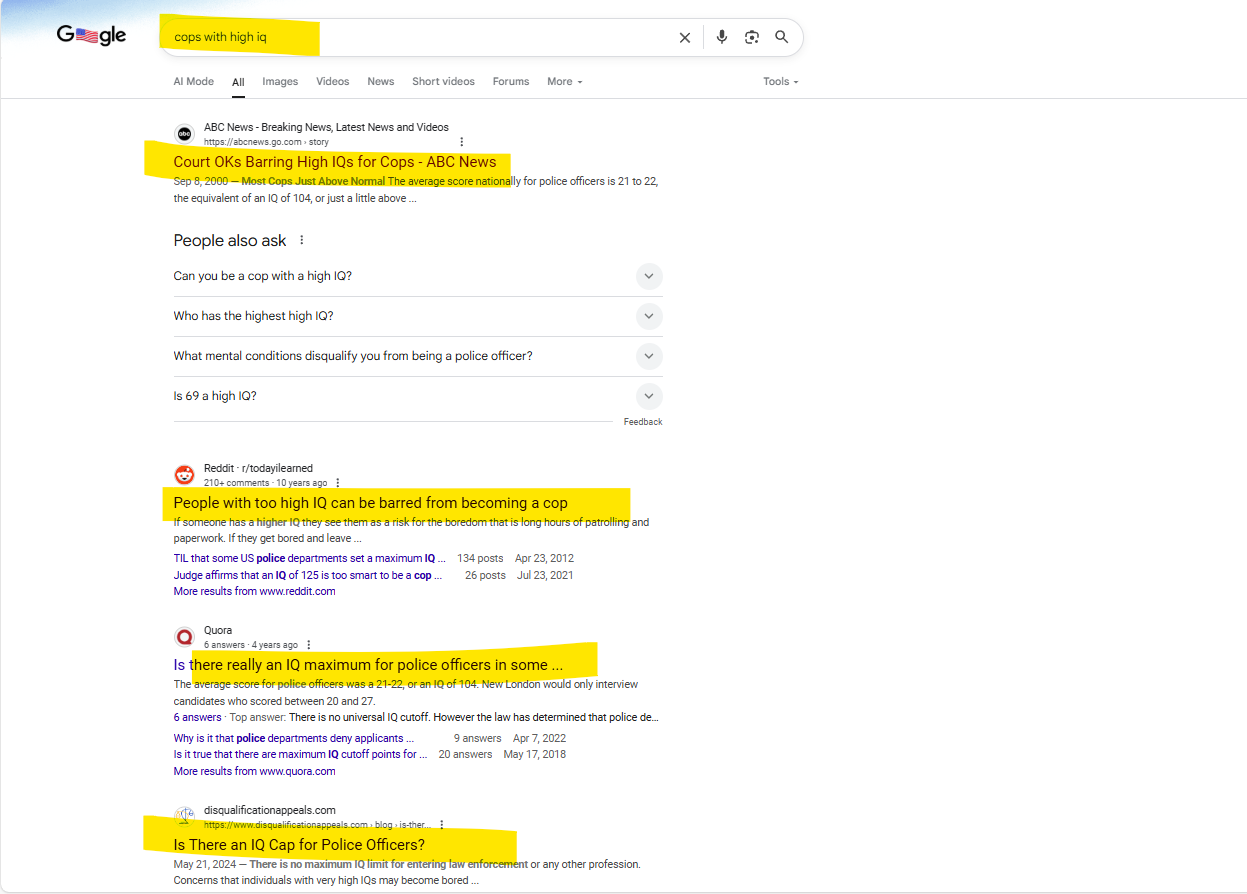The width and height of the screenshot is (1247, 894).
Task: Open 'Is it true that there are maximum IQ cutoff' link
Action: click(x=301, y=755)
